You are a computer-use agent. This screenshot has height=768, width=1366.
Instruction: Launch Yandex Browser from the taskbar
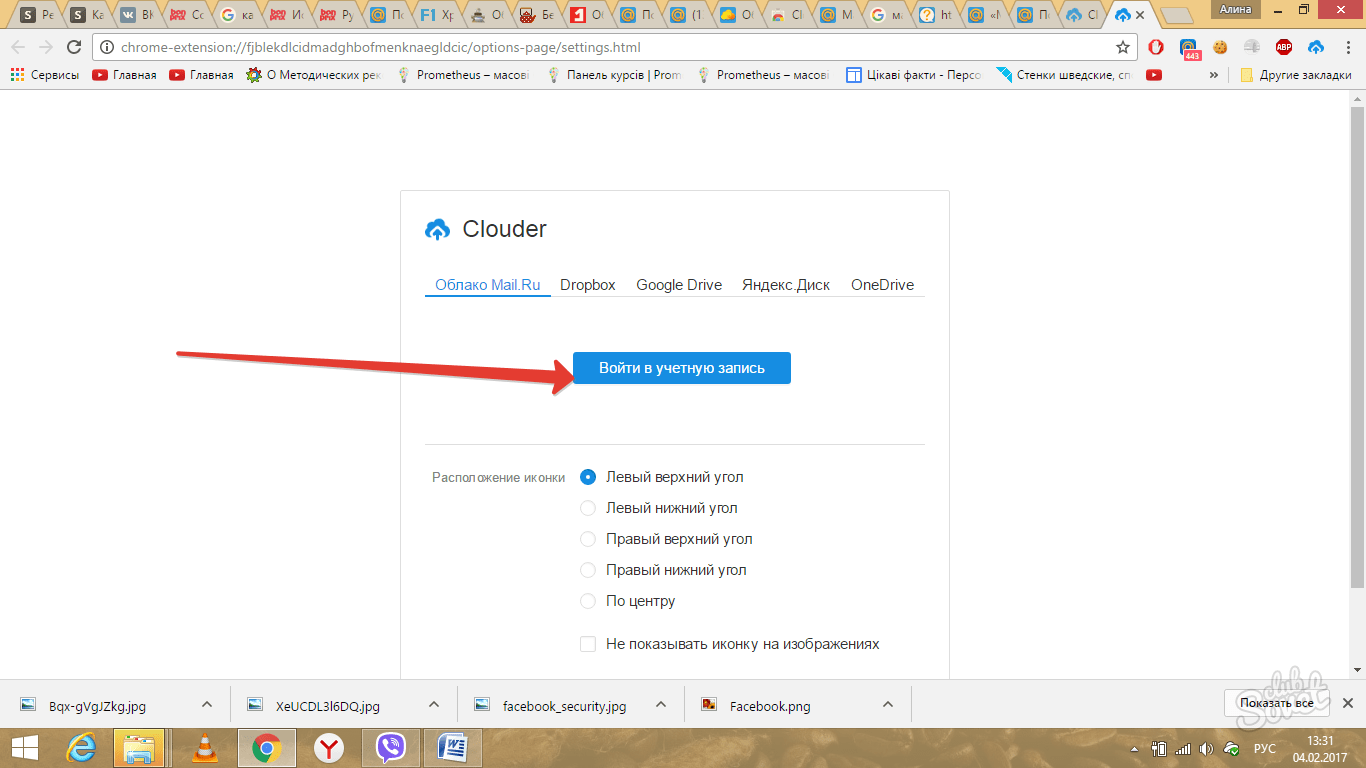tap(328, 747)
